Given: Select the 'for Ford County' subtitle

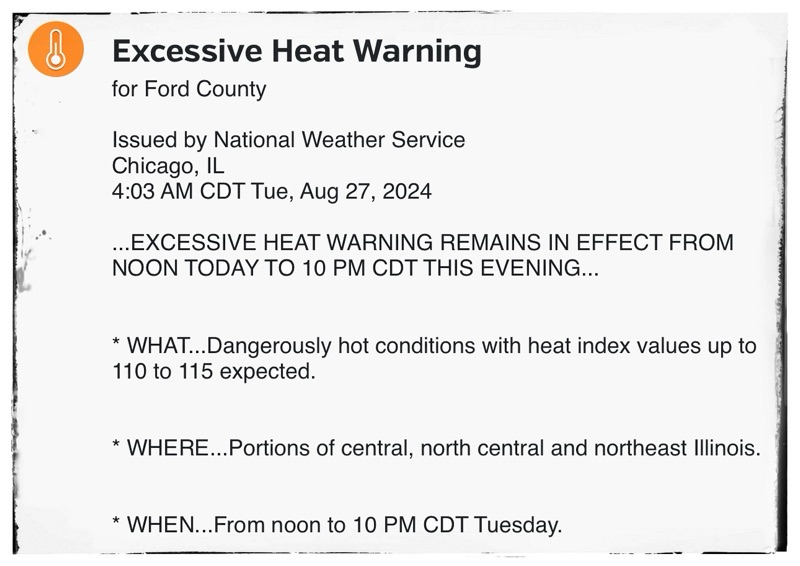Looking at the screenshot, I should [x=189, y=89].
